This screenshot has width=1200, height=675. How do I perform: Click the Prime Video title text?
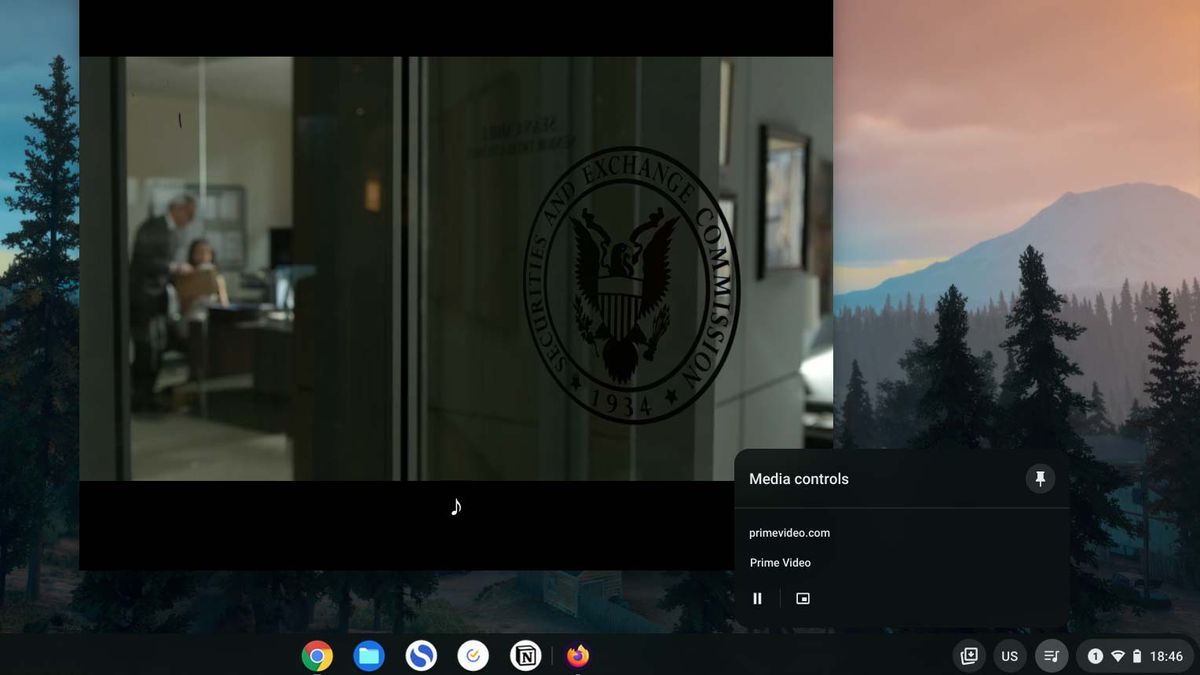click(x=780, y=562)
